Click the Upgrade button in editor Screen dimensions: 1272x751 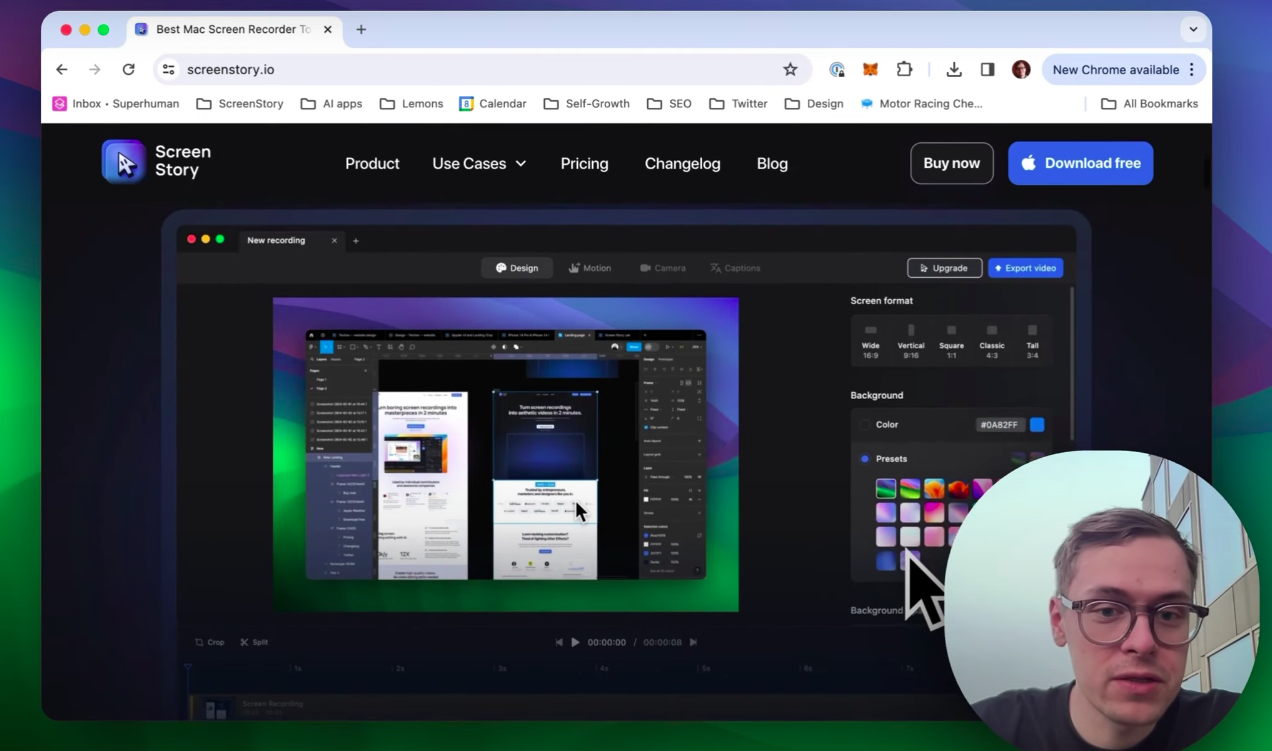click(944, 268)
